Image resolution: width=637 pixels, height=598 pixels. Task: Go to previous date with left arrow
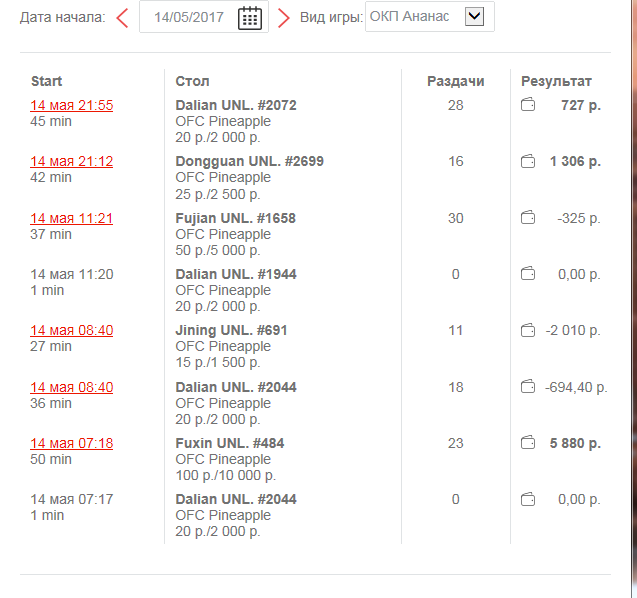[x=122, y=18]
